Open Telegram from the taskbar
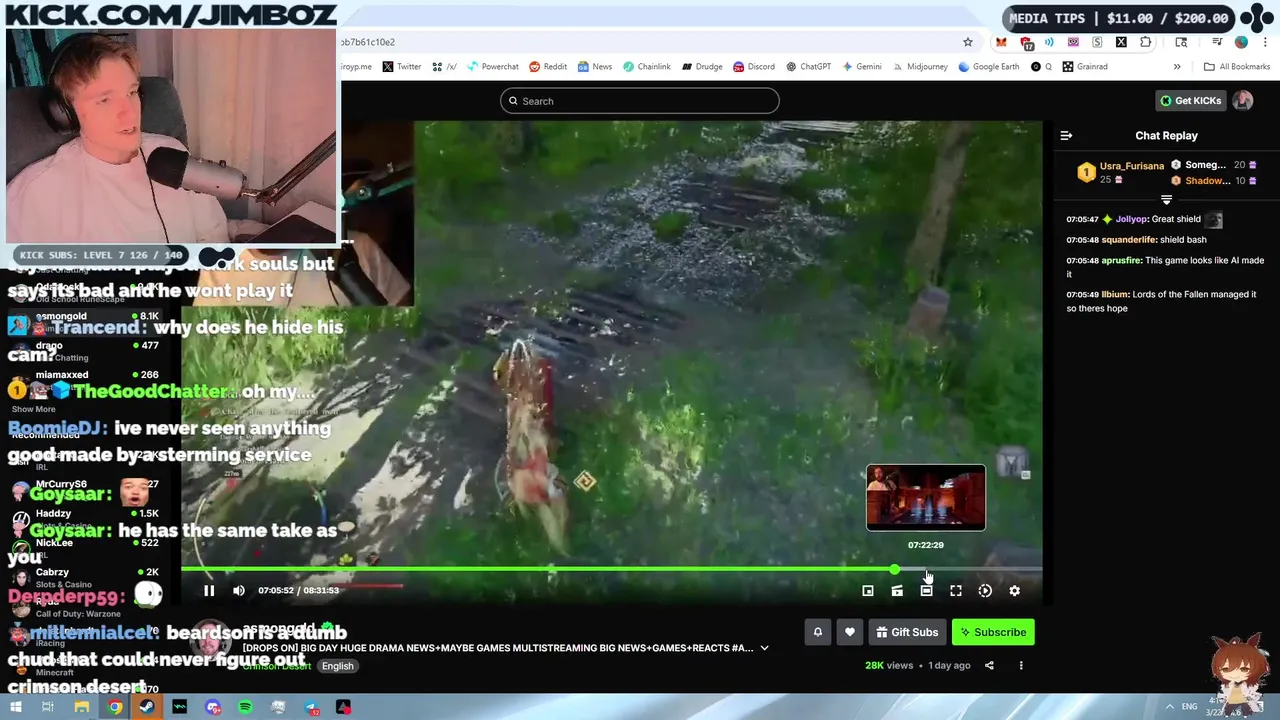The height and width of the screenshot is (720, 1280). coord(311,707)
